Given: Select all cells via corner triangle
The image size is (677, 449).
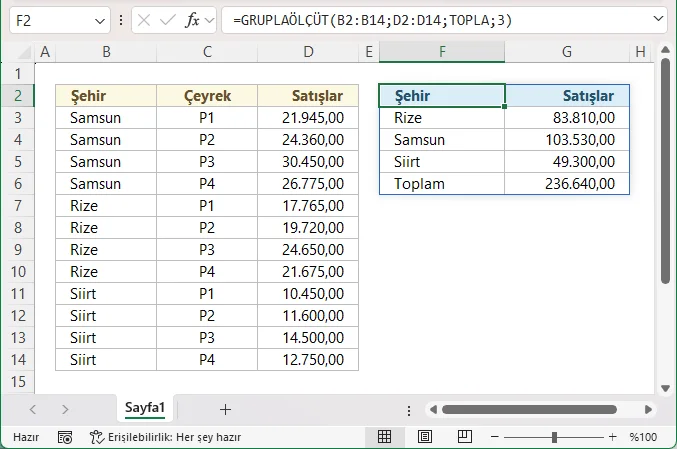Looking at the screenshot, I should tap(25, 52).
